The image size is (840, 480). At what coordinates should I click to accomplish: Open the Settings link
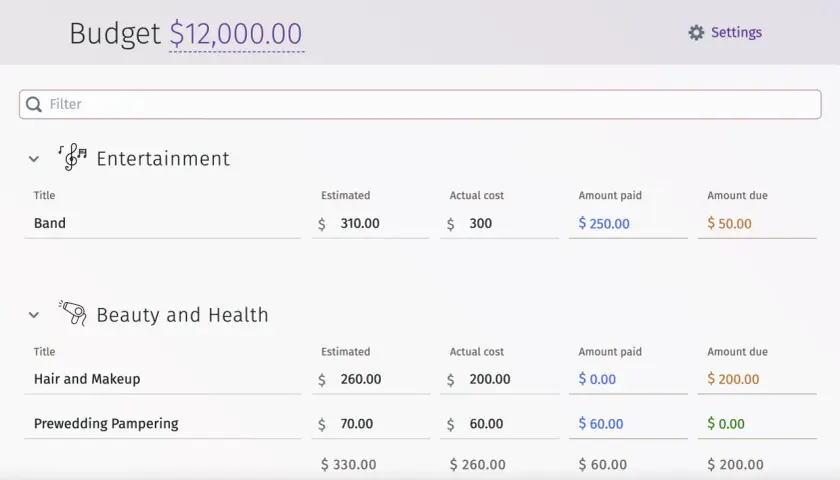click(736, 33)
